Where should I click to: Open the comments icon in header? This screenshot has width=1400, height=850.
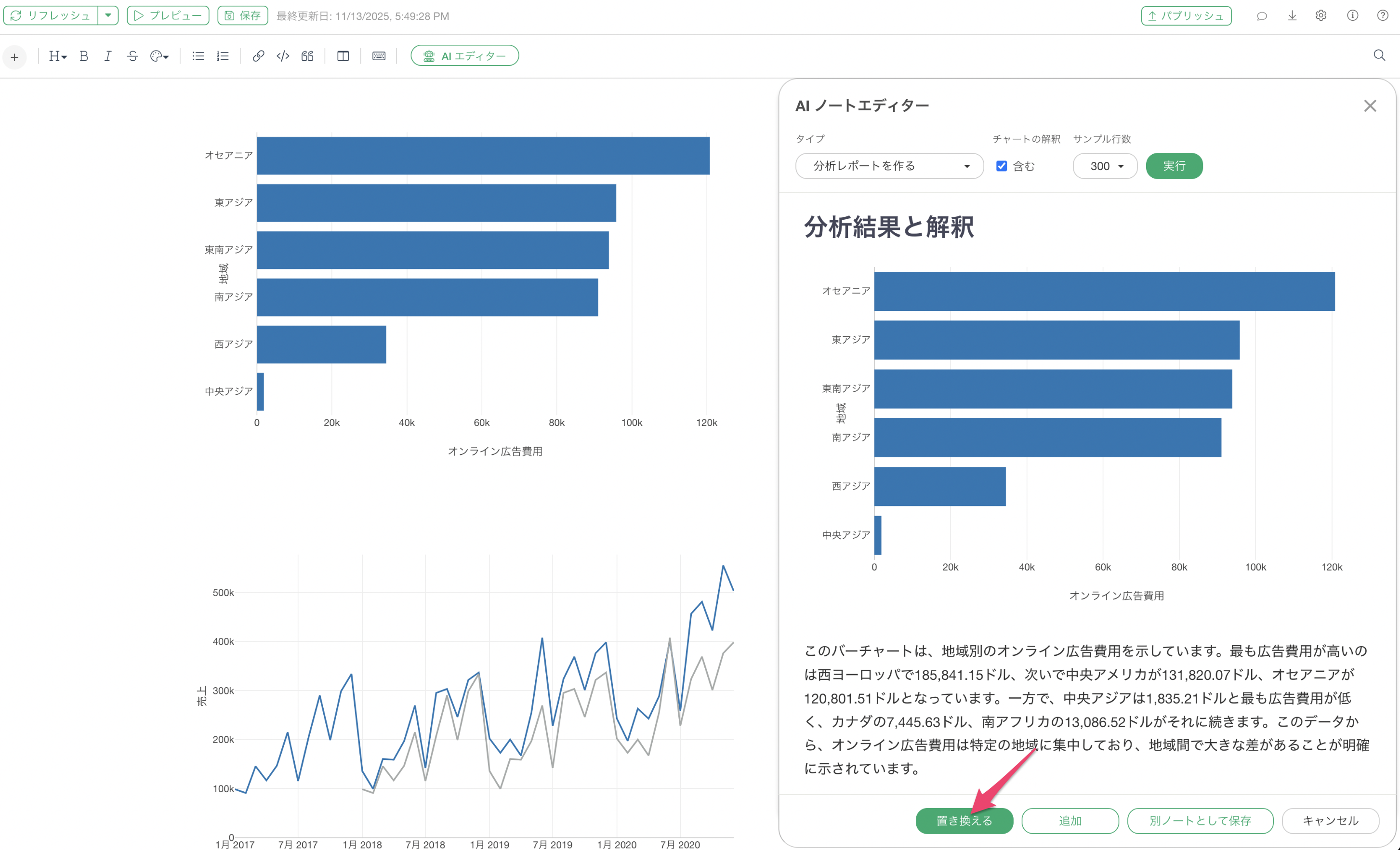(1261, 16)
